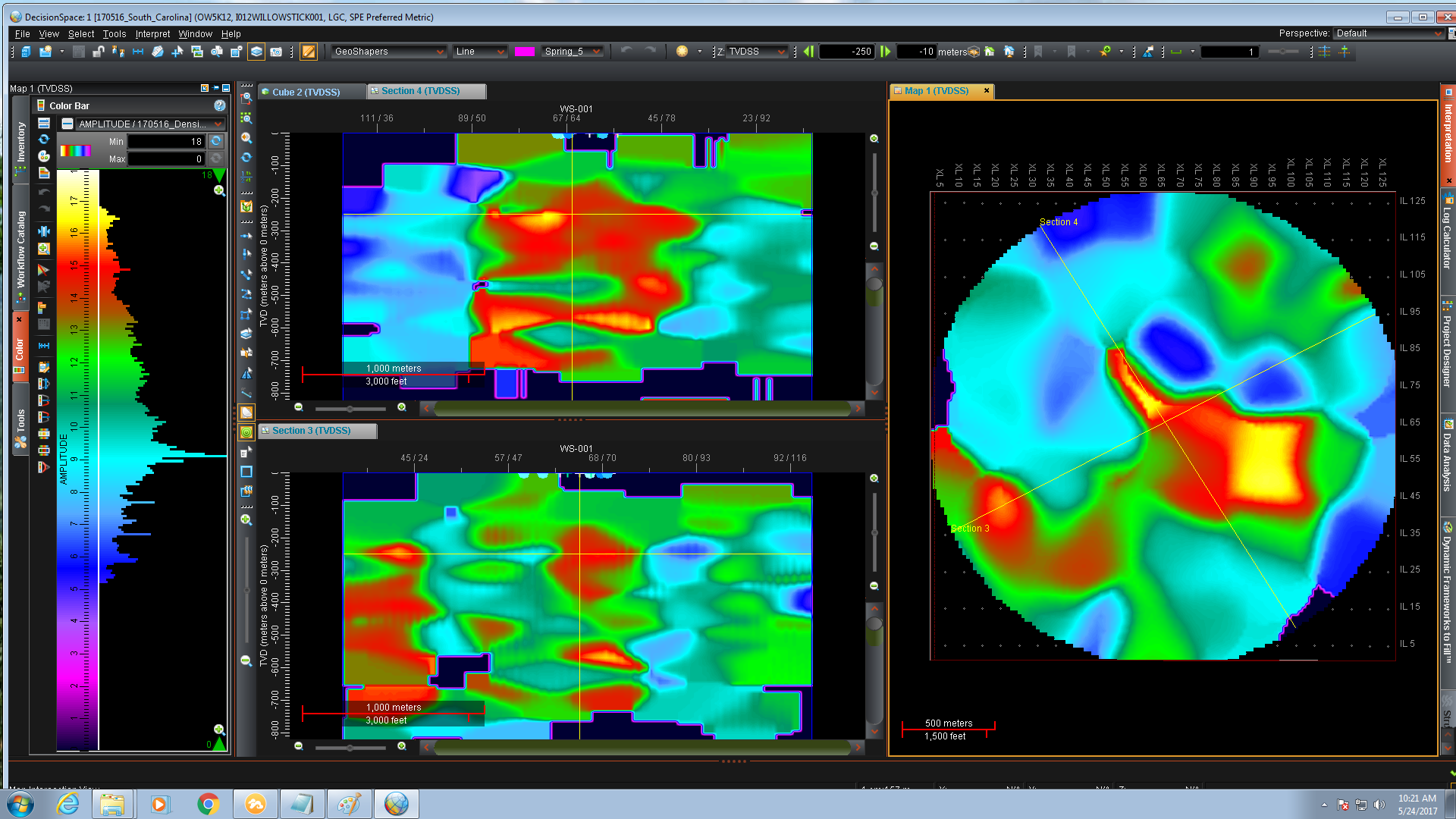Step backward with the green left arrow
The height and width of the screenshot is (819, 1456).
click(808, 52)
